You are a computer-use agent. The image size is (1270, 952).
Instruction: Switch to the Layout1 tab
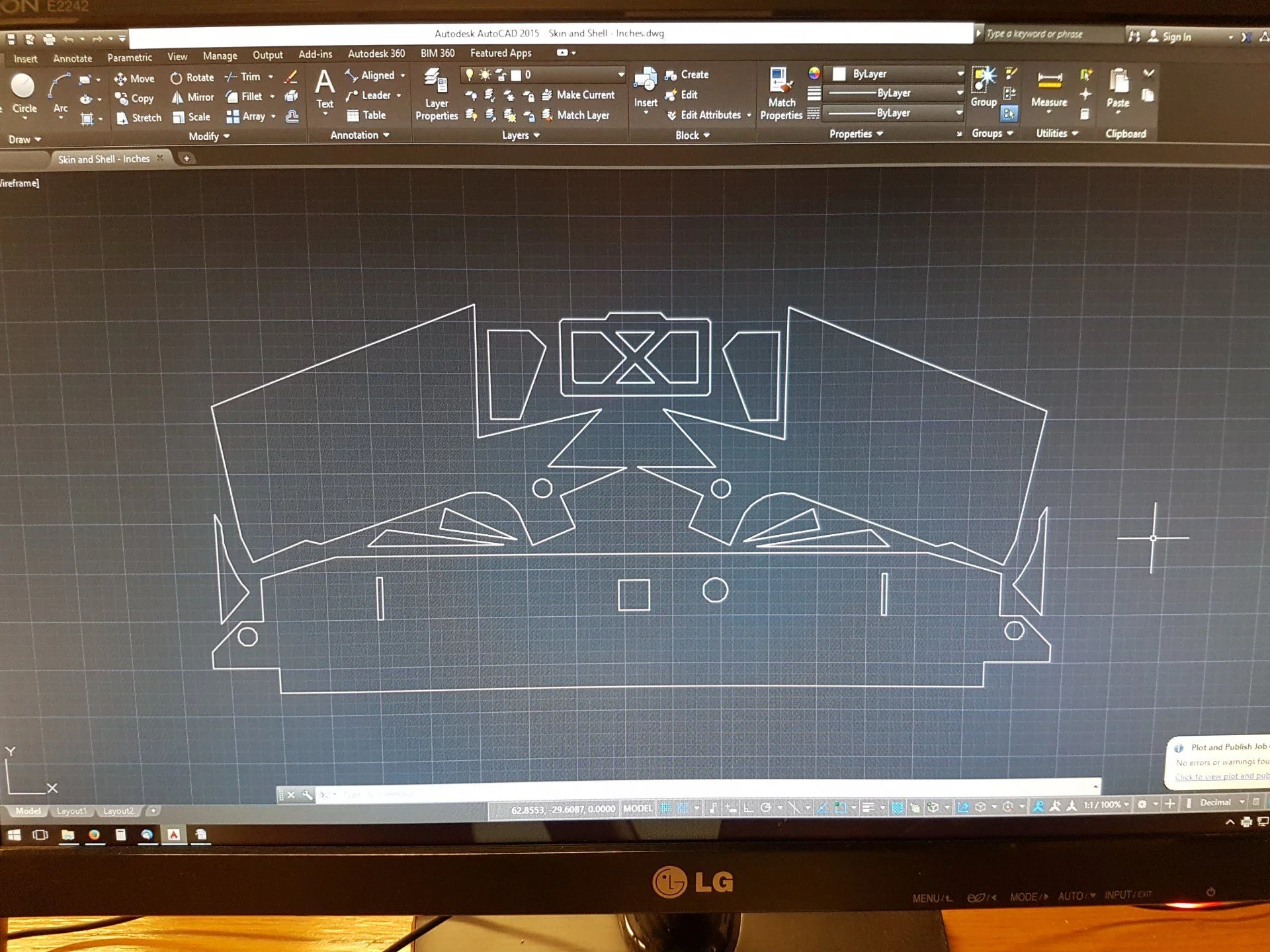click(71, 811)
